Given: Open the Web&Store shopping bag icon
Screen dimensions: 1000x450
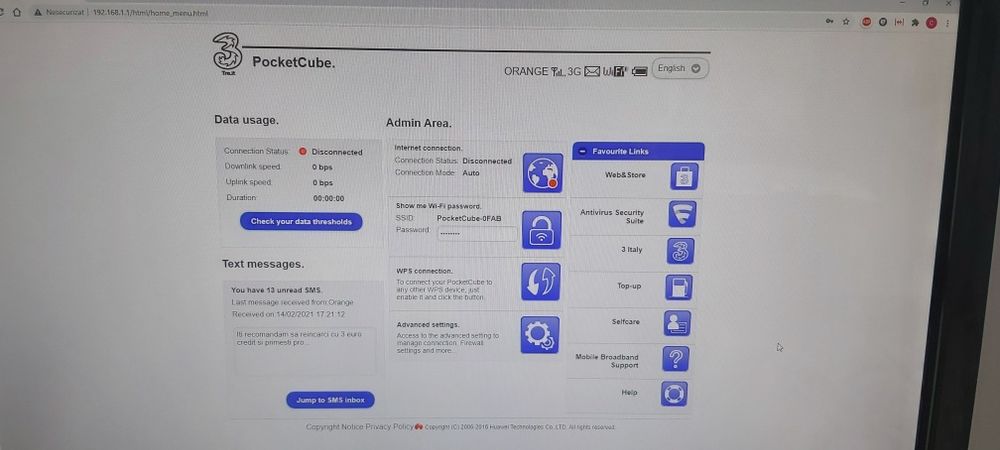Looking at the screenshot, I should pyautogui.click(x=684, y=176).
